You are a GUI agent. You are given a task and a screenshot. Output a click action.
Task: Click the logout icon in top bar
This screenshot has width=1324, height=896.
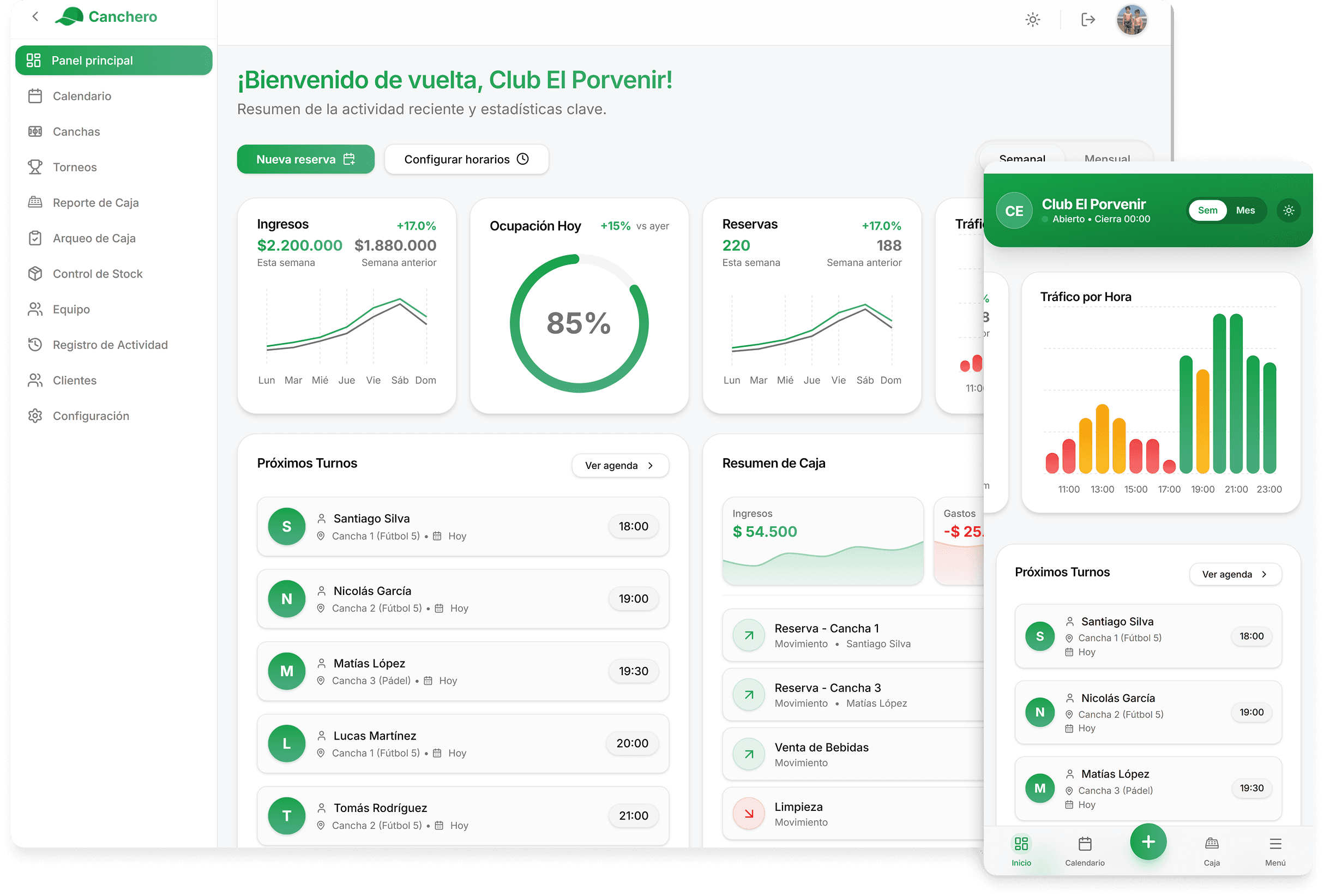(x=1087, y=20)
